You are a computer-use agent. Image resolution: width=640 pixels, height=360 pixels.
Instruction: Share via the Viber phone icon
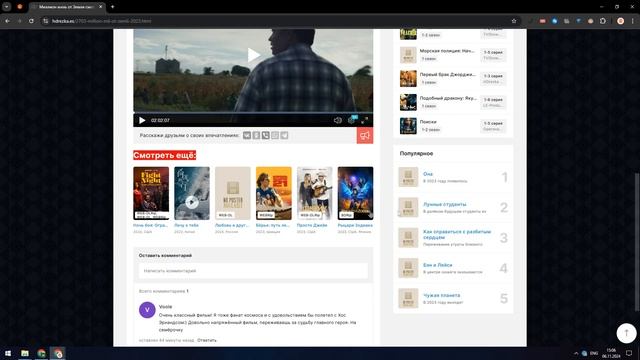click(266, 136)
